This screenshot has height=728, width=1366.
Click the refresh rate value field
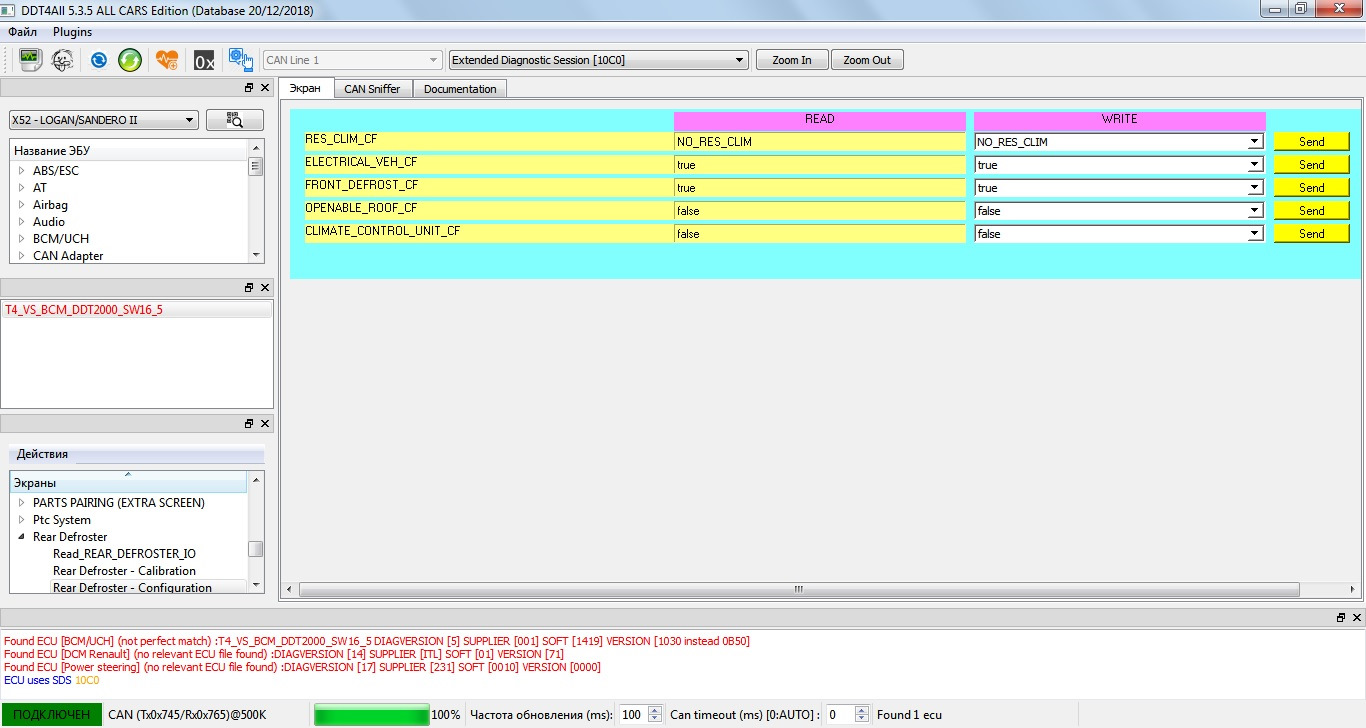(x=632, y=715)
